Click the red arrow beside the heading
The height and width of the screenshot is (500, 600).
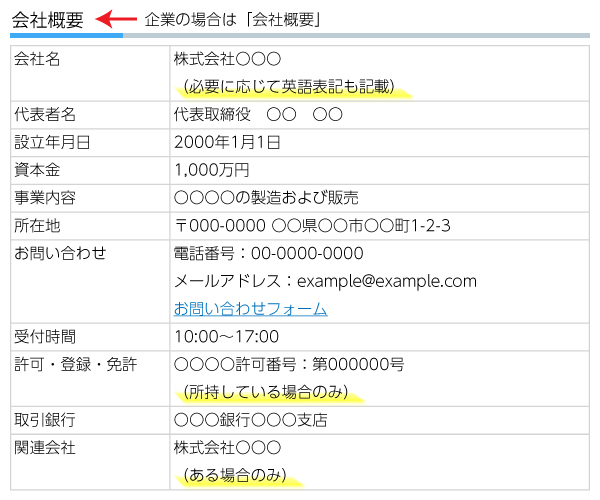(121, 19)
